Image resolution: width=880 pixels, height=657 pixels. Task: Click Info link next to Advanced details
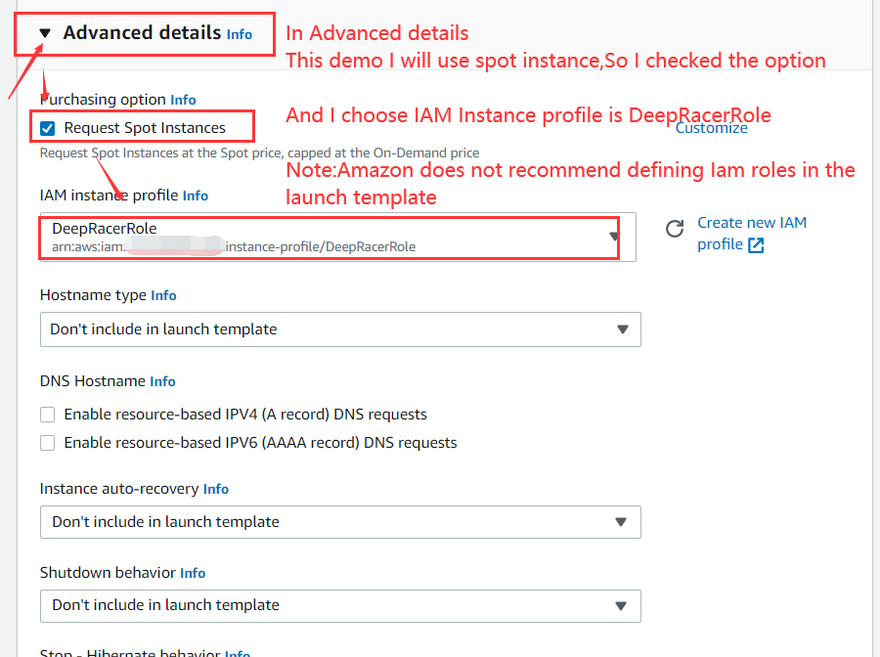click(x=239, y=34)
